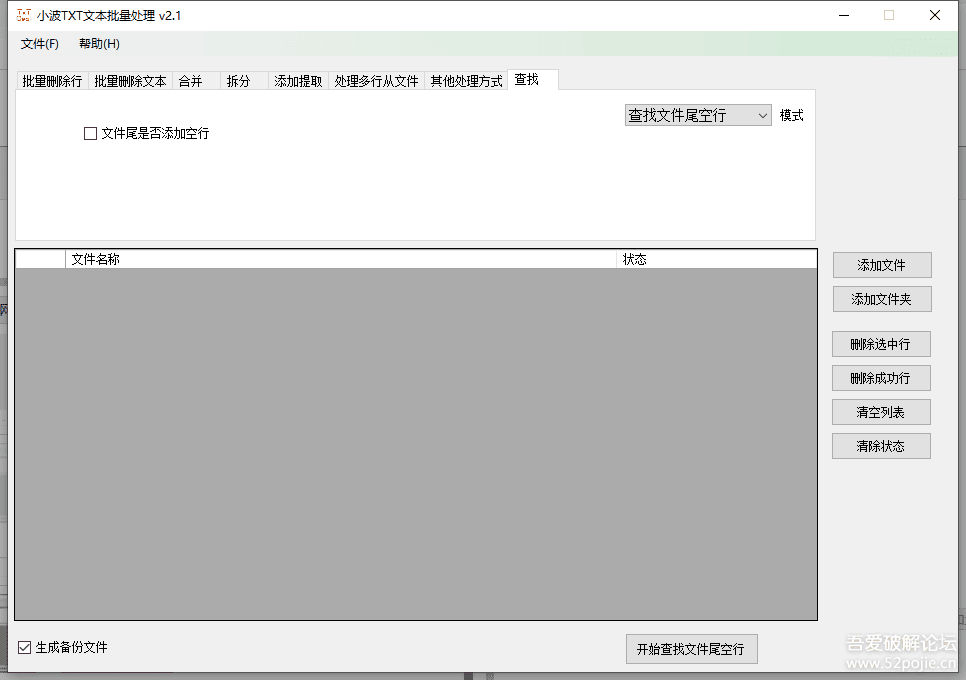Uncheck the 生成备份文件 checkbox

(x=23, y=648)
